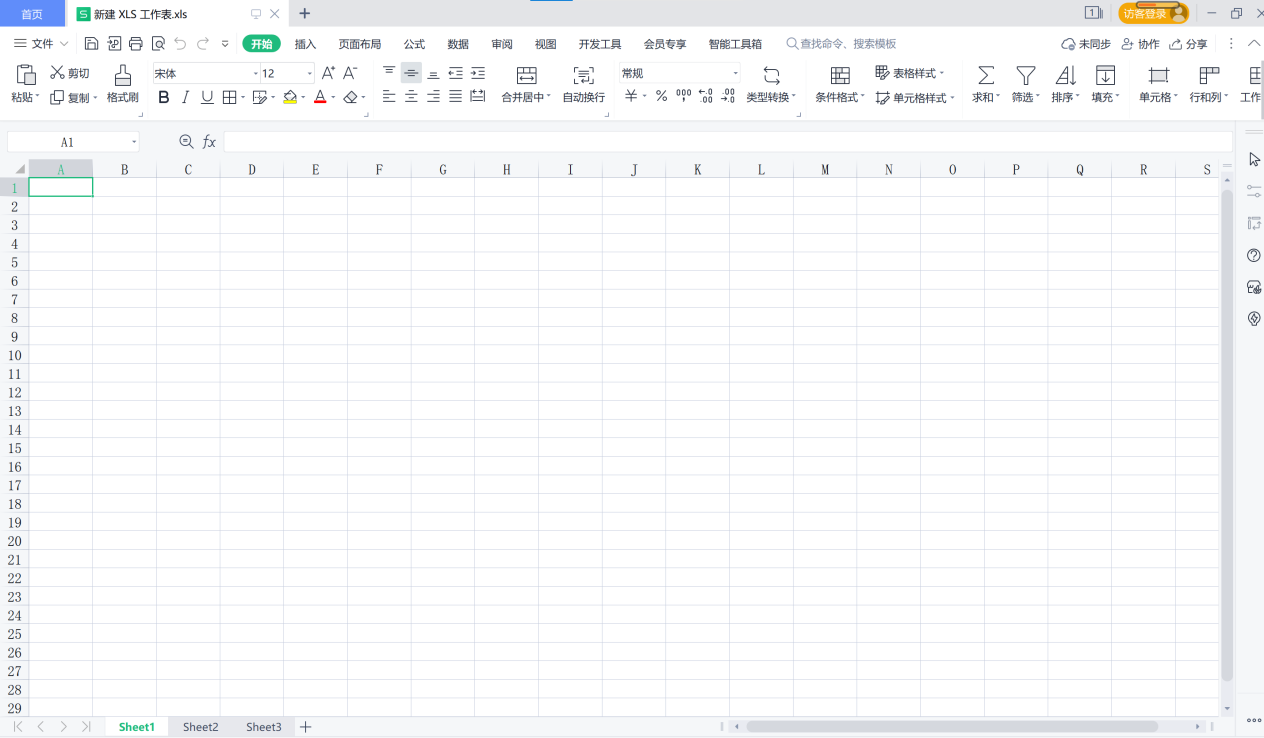Click the Filter (筛选) funnel icon
Viewport: 1264px width, 738px height.
1025,76
